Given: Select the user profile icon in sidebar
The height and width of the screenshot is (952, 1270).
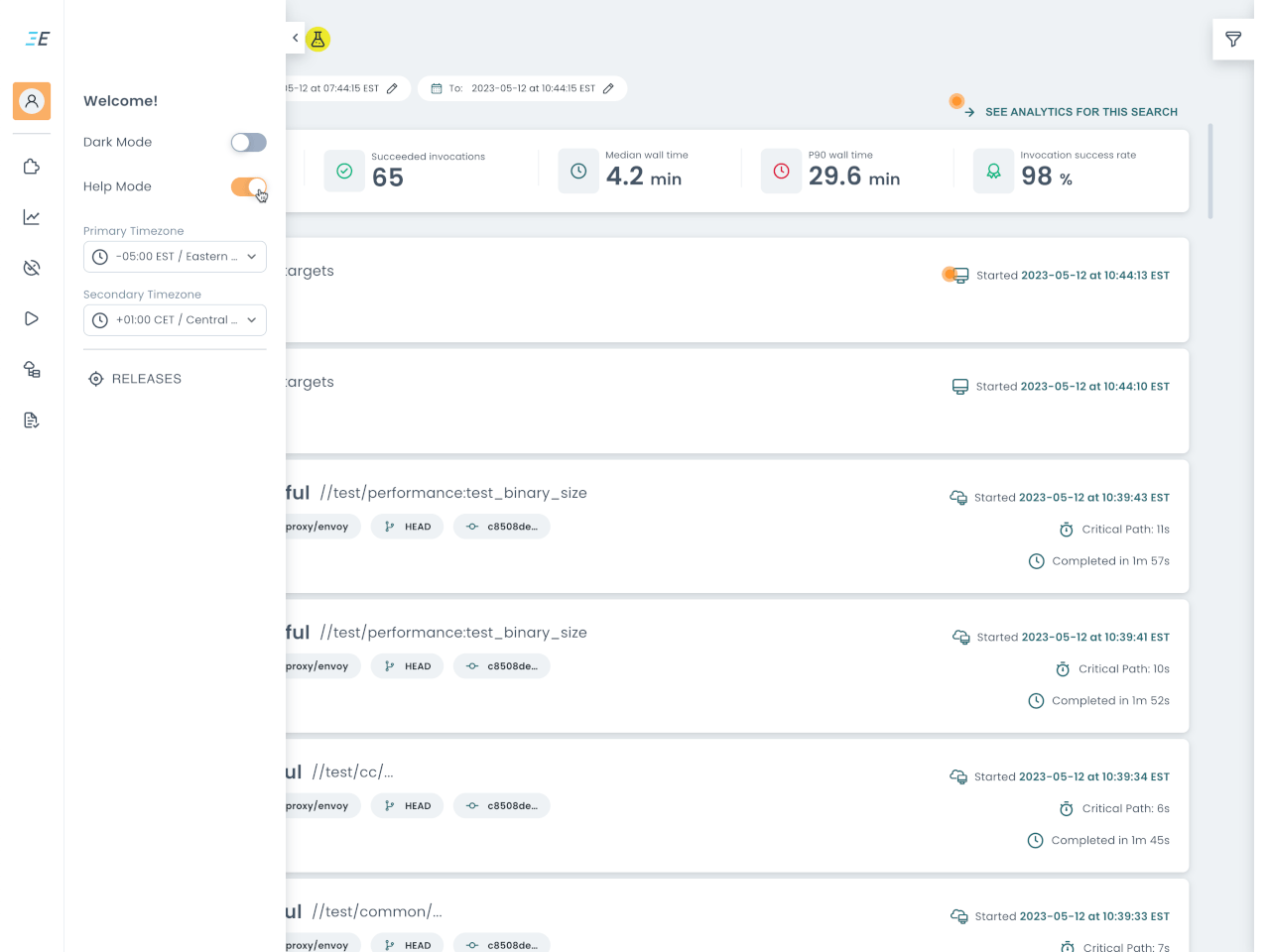Looking at the screenshot, I should pyautogui.click(x=31, y=100).
